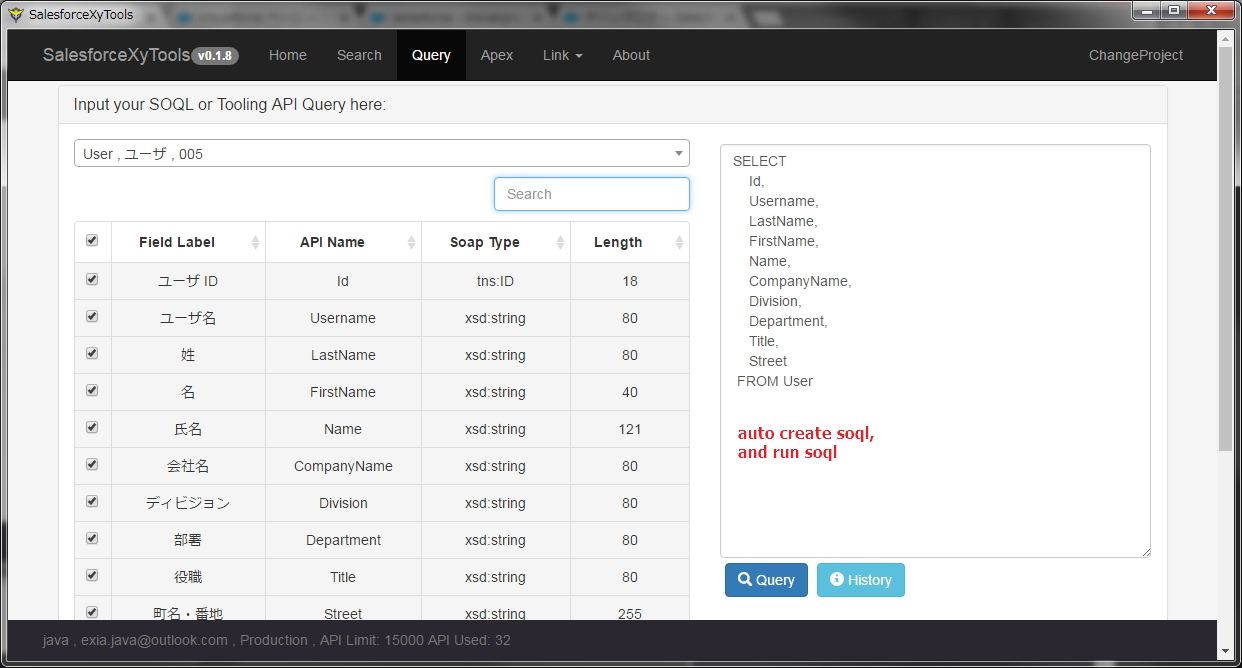The image size is (1242, 668).
Task: Sort by the Length column
Action: tap(630, 242)
